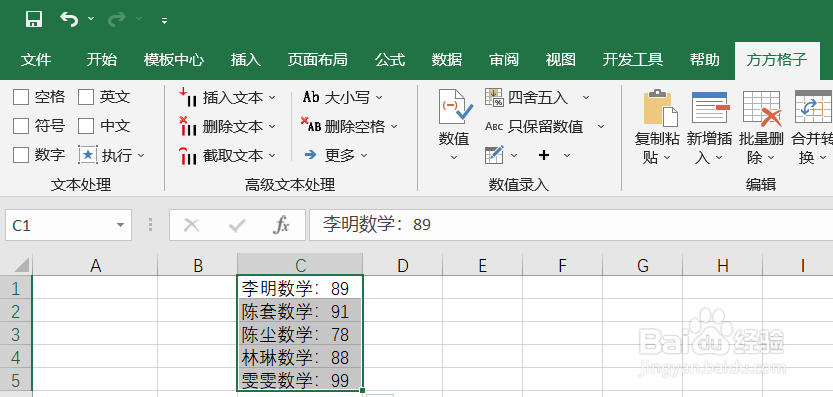The width and height of the screenshot is (833, 397).
Task: Expand the 四舍五入 dropdown arrow
Action: pyautogui.click(x=586, y=98)
